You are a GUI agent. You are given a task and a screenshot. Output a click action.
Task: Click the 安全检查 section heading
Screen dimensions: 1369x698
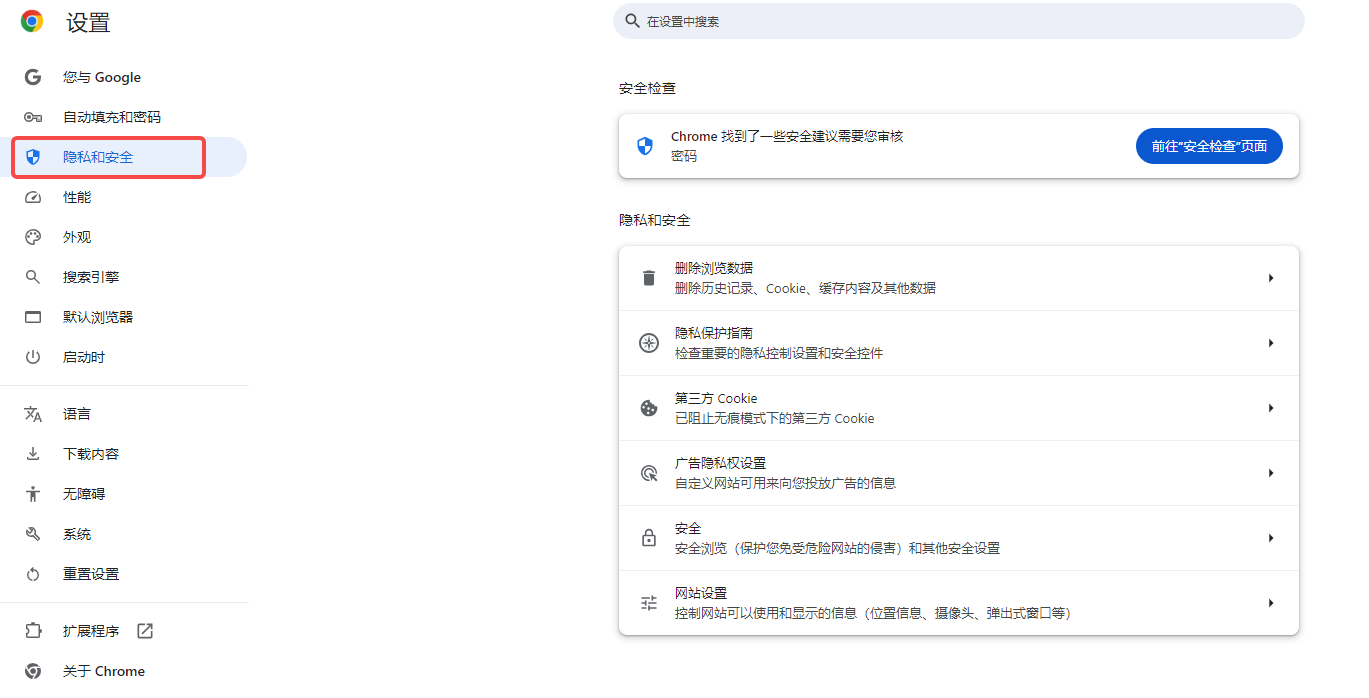(x=647, y=88)
